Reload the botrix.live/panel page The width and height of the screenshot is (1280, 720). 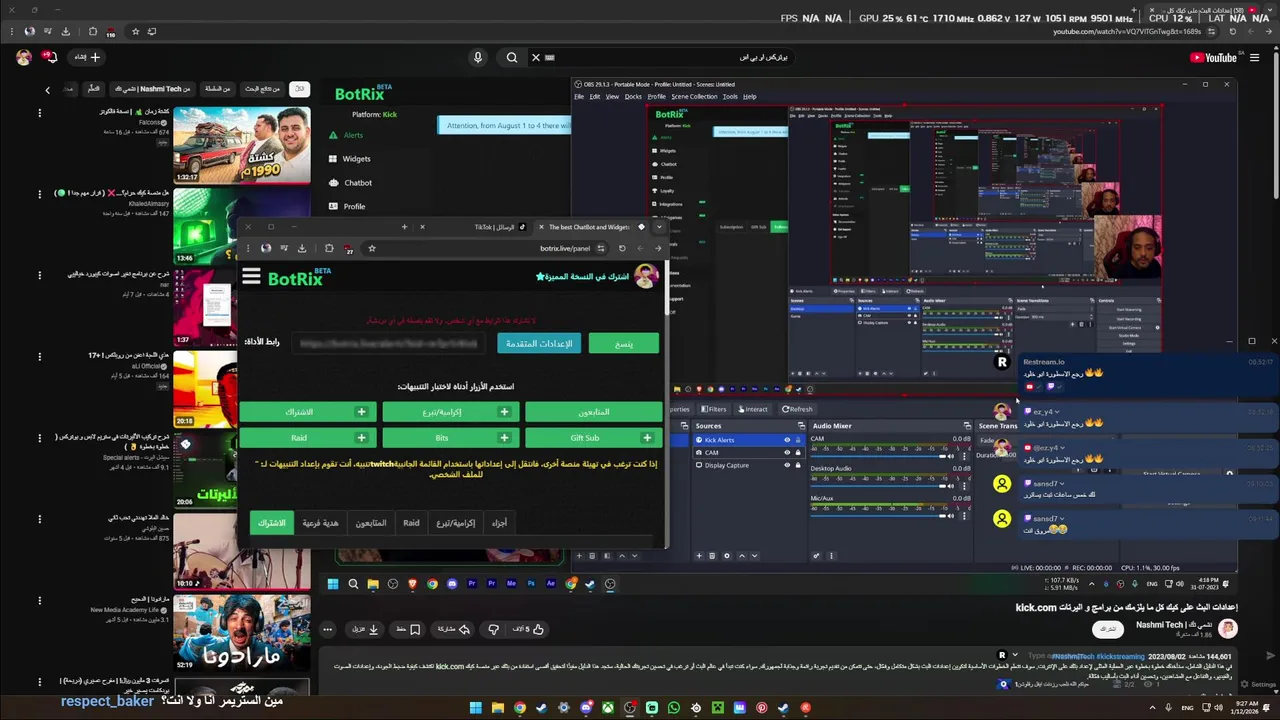[622, 248]
